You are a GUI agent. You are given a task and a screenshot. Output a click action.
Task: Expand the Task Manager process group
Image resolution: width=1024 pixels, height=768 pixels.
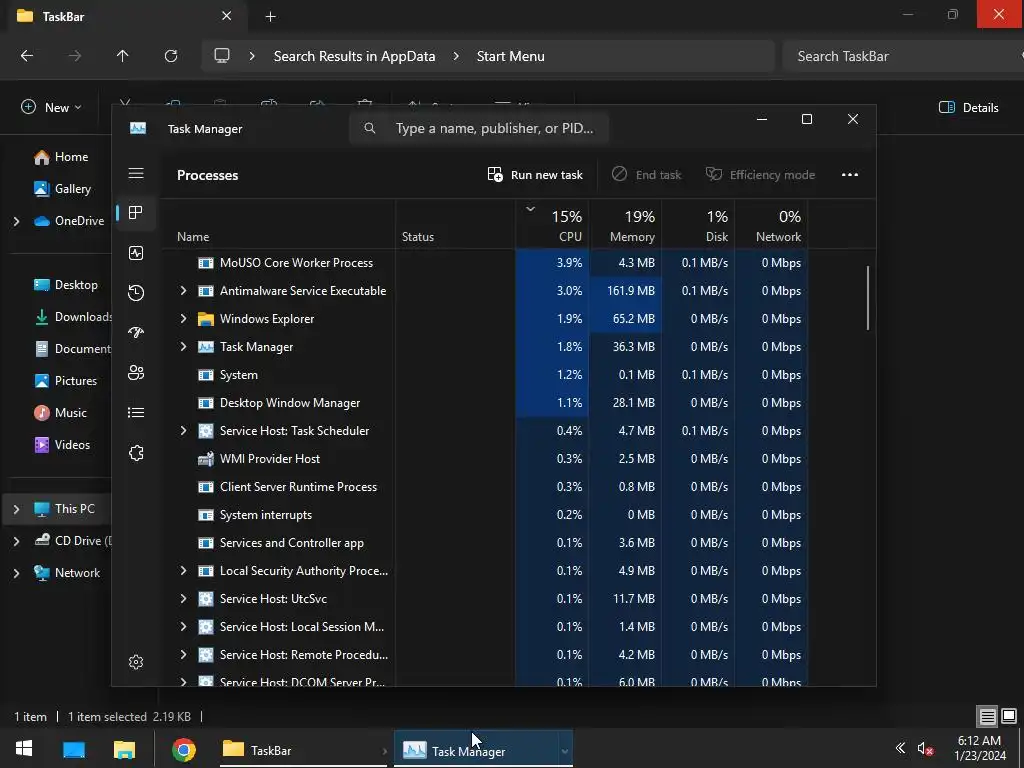point(184,347)
